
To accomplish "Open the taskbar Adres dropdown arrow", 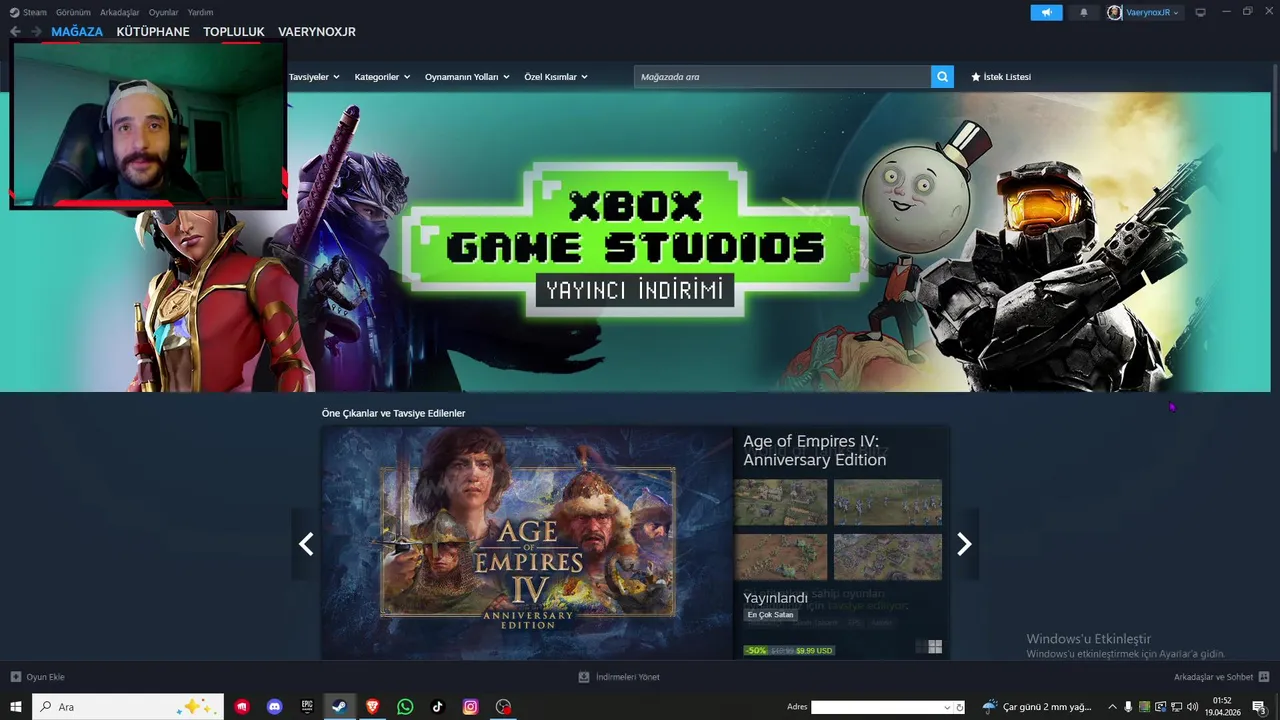I will point(947,707).
